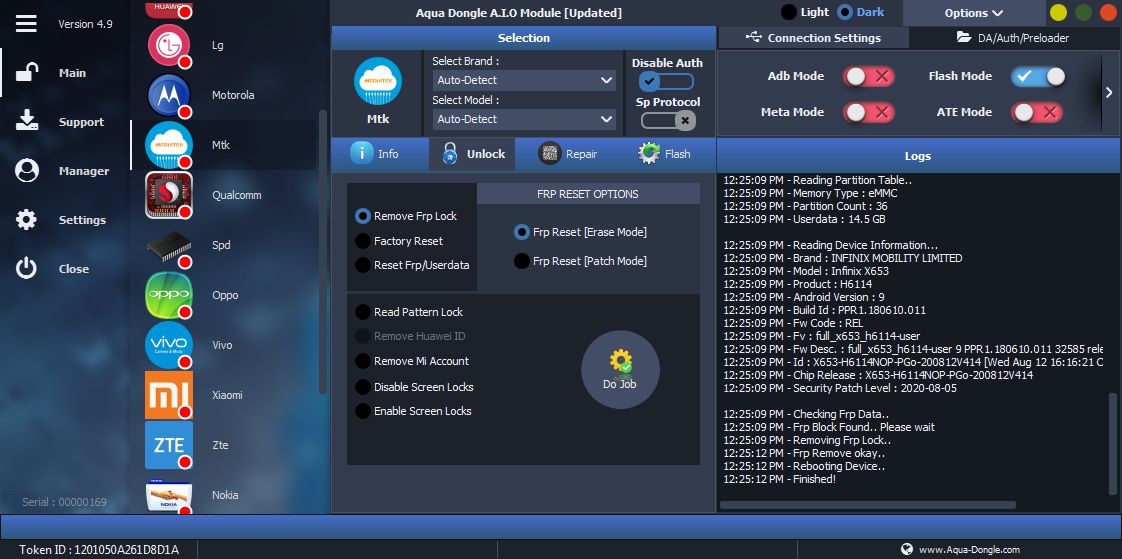Toggle the Sp Protocol switch
Screen dimensions: 1122x559
pyautogui.click(x=668, y=120)
